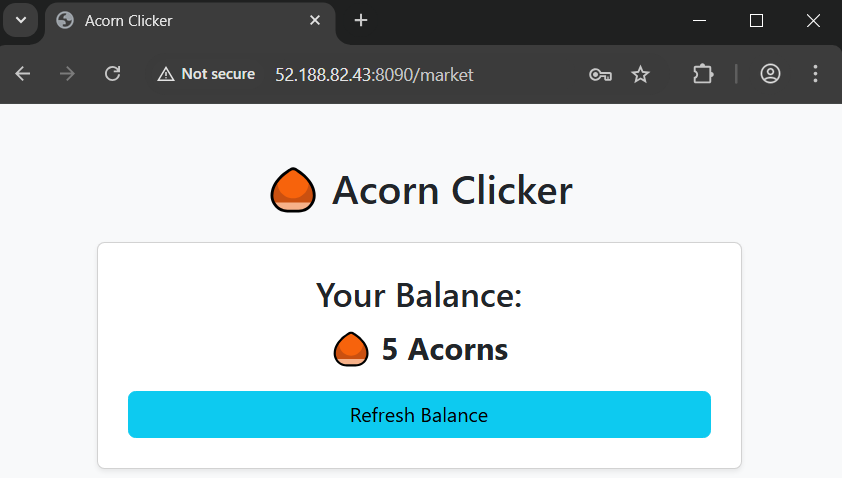This screenshot has height=478, width=842.
Task: Expand the tab search dropdown arrow
Action: coord(20,20)
